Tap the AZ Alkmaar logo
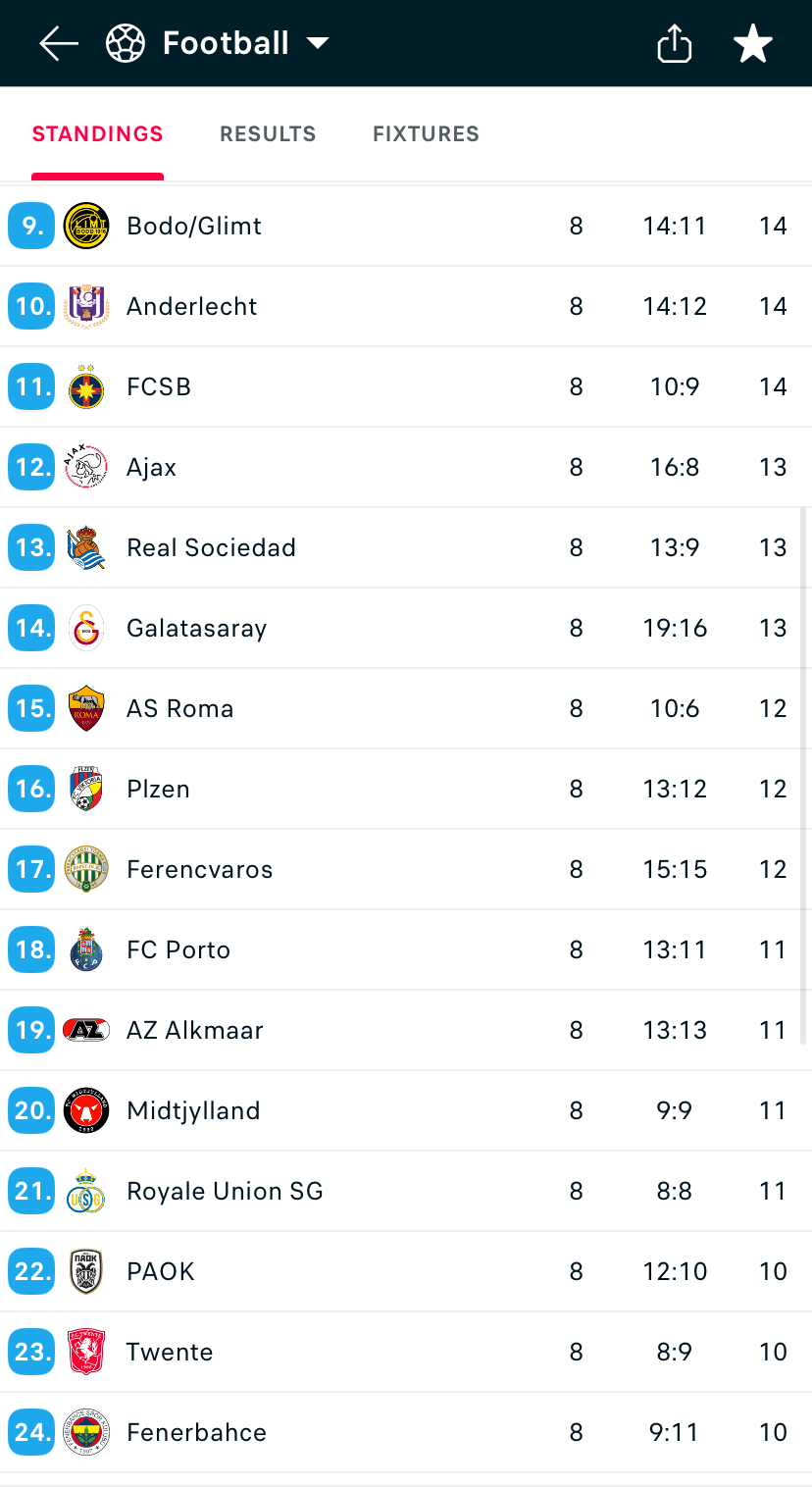 86,1030
